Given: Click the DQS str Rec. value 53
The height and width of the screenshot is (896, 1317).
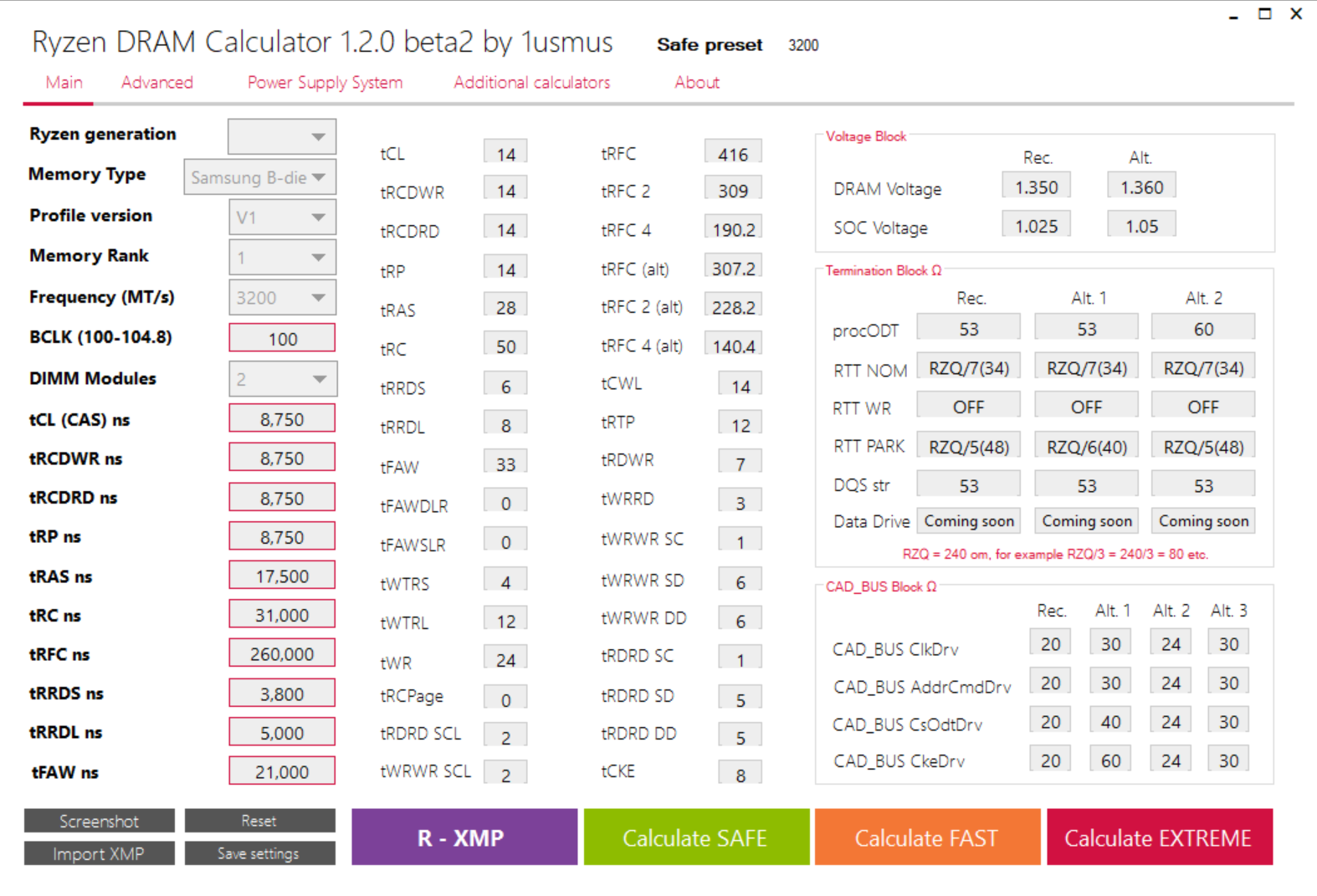Looking at the screenshot, I should pos(968,484).
